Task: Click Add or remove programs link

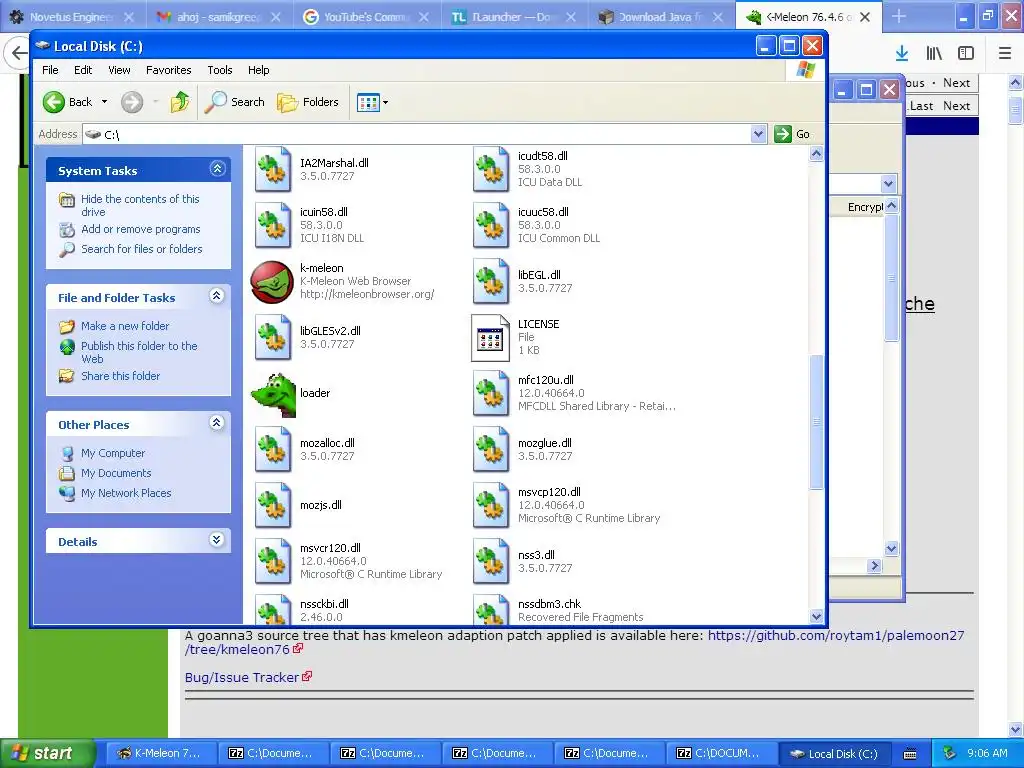Action: click(x=140, y=229)
